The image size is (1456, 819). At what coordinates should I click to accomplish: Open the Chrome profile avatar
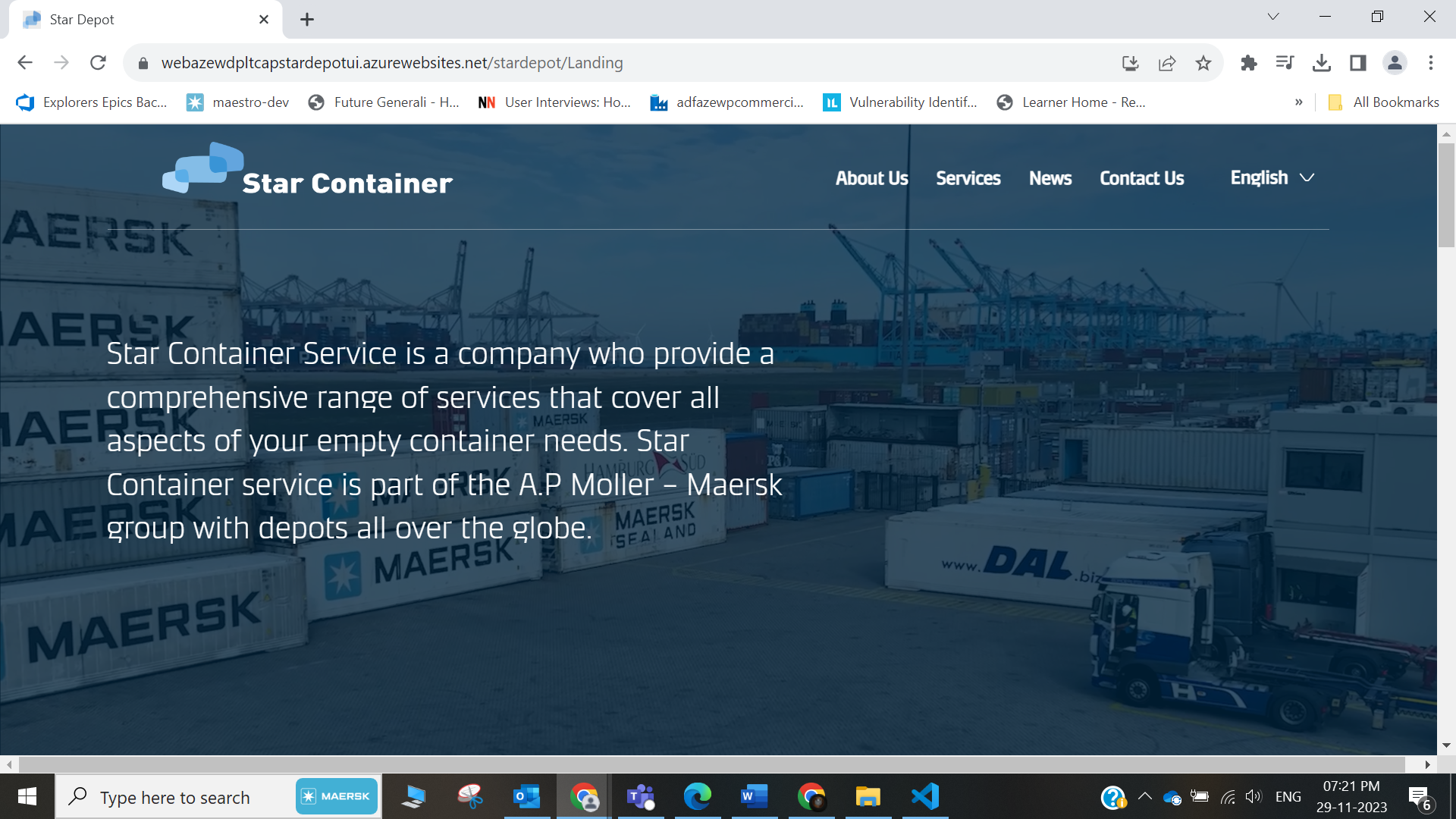[x=1395, y=63]
